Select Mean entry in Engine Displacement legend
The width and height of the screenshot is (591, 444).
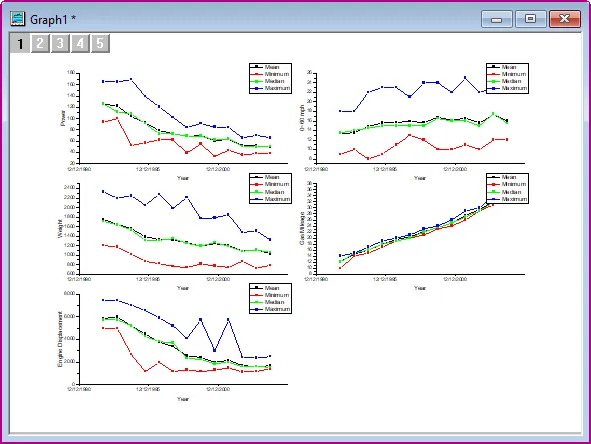[x=266, y=288]
